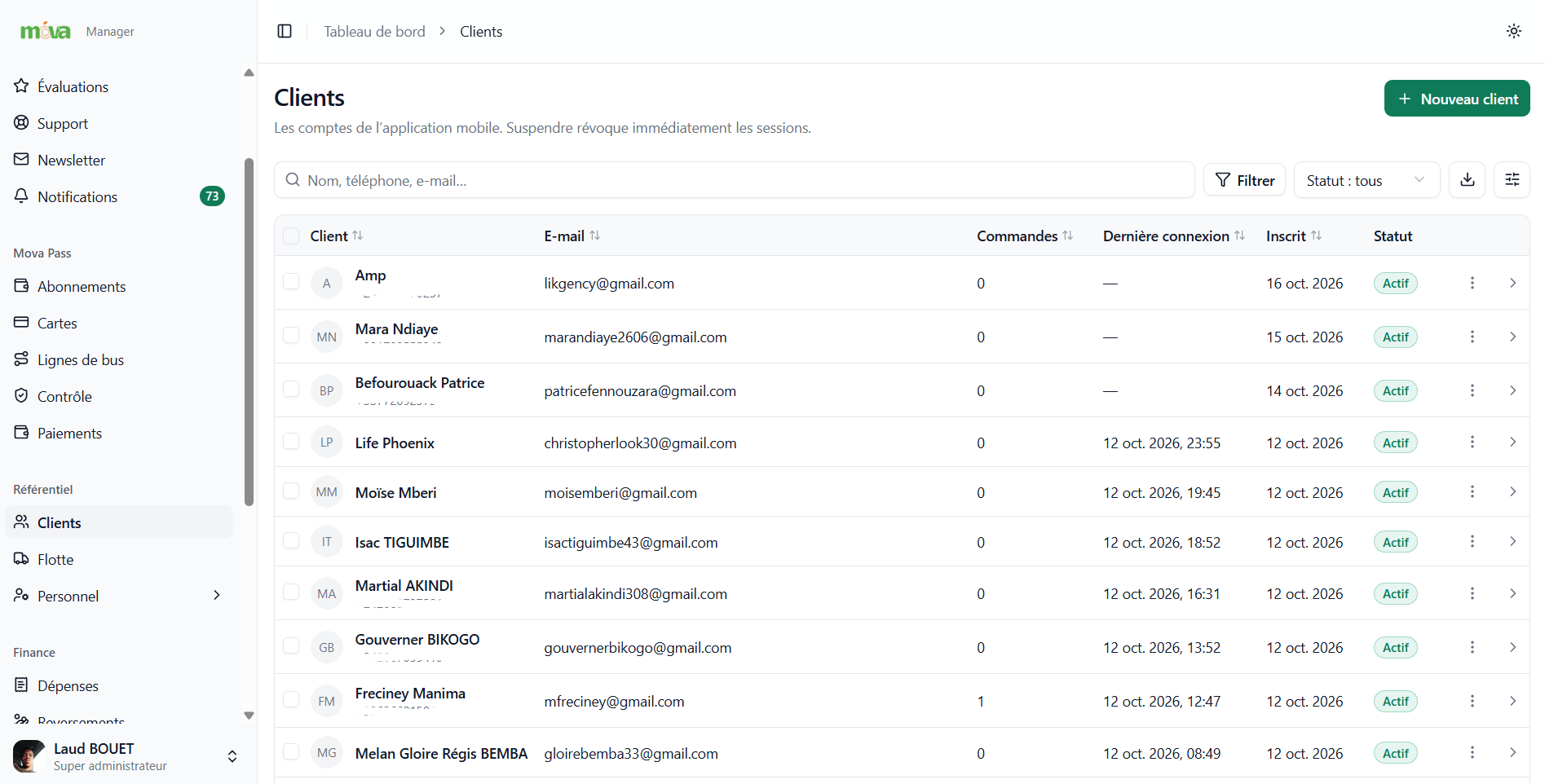Image resolution: width=1545 pixels, height=784 pixels.
Task: Click the export download icon
Action: [x=1468, y=179]
